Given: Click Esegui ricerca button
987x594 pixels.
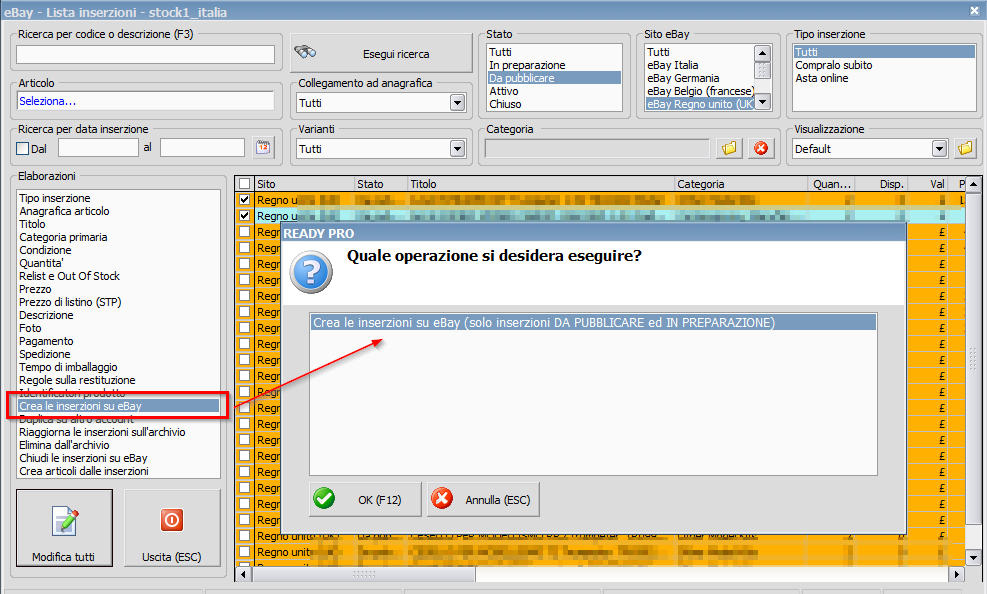Looking at the screenshot, I should pyautogui.click(x=381, y=53).
